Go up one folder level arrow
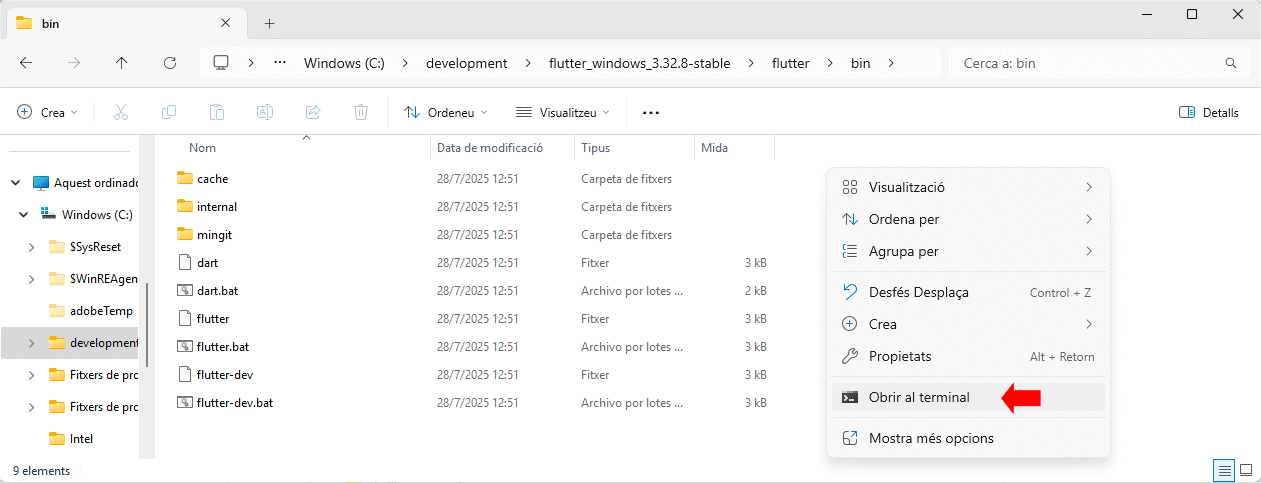Image resolution: width=1261 pixels, height=483 pixels. pyautogui.click(x=122, y=63)
